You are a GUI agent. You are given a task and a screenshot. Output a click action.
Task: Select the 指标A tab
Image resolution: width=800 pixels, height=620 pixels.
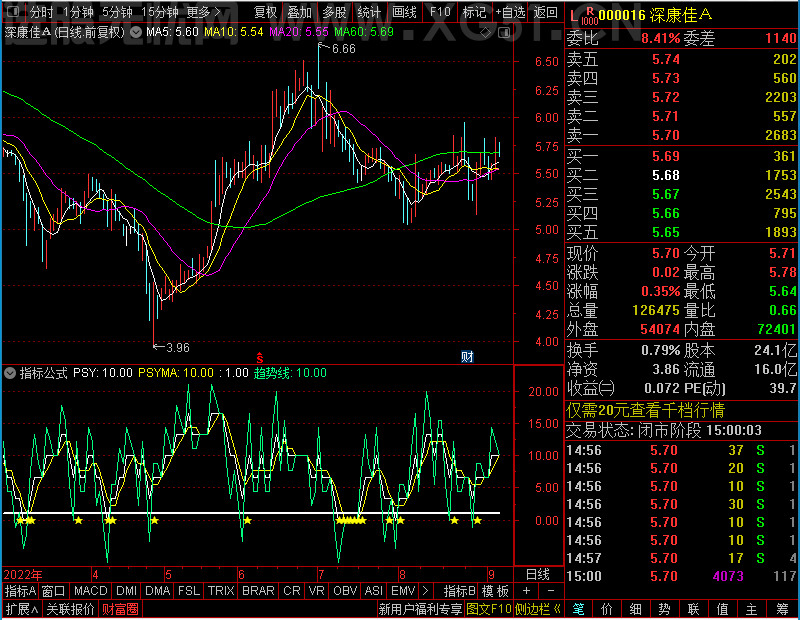point(20,591)
